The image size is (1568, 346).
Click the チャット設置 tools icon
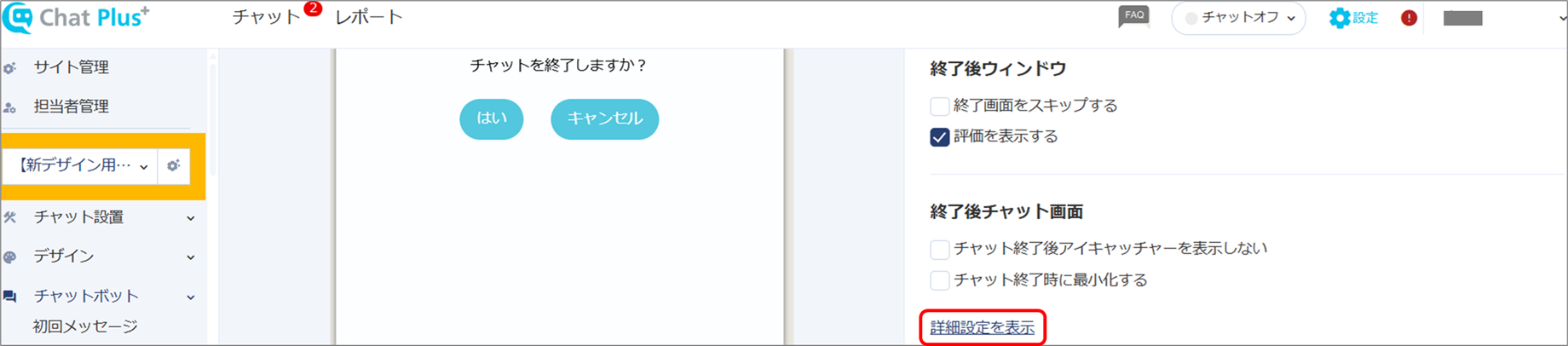[x=10, y=217]
